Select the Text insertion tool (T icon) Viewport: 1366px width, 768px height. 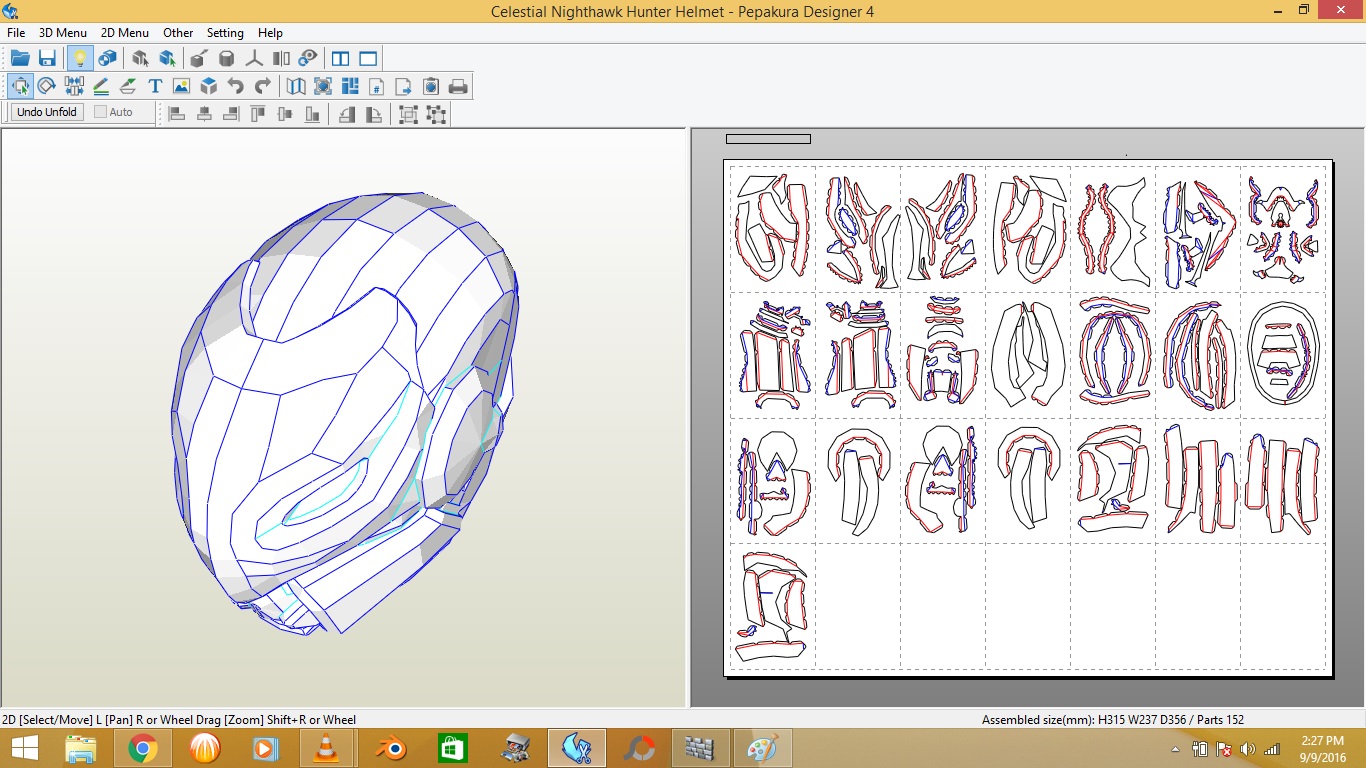tap(155, 87)
